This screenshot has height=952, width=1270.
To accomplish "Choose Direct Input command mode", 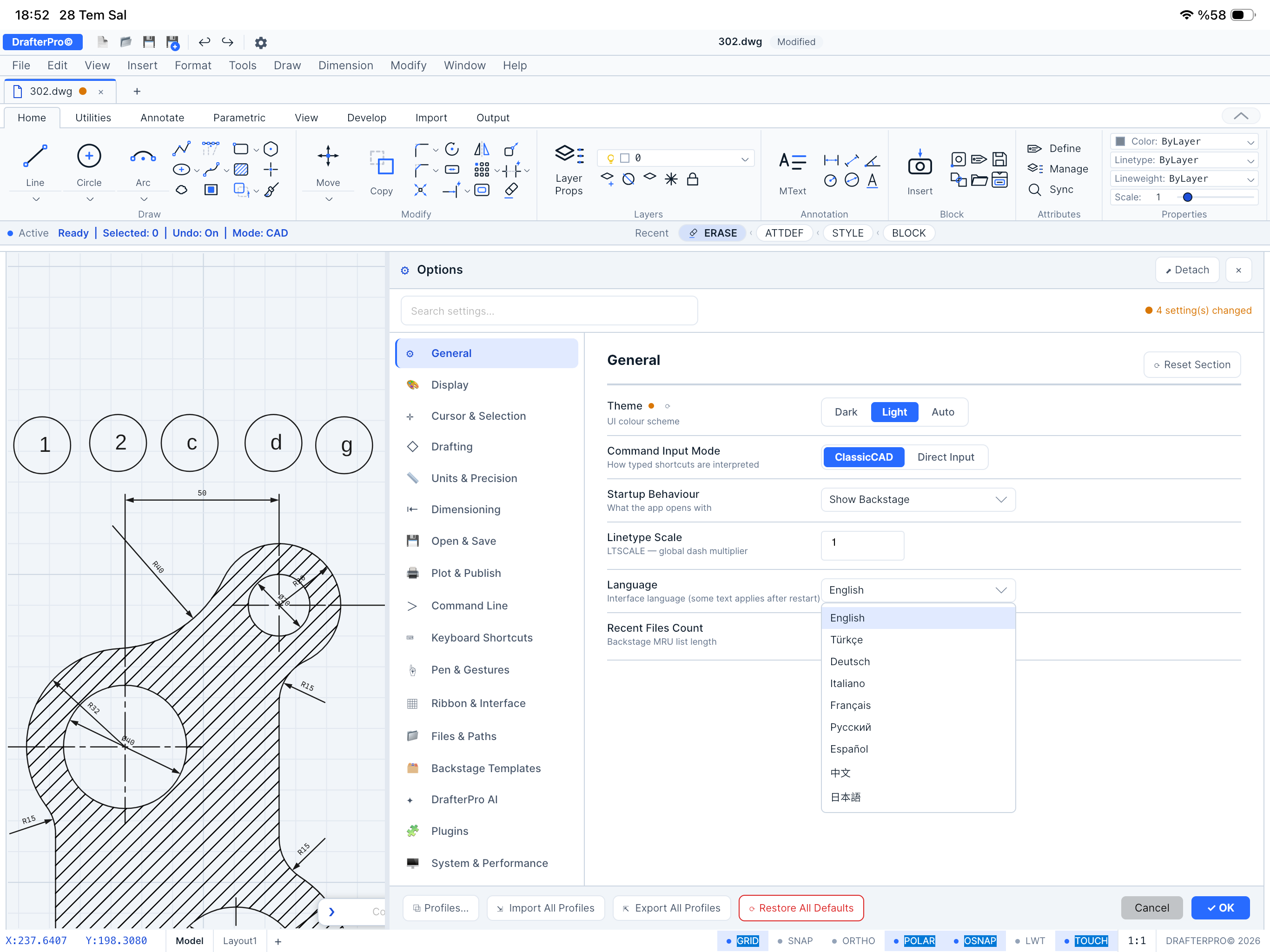I will [946, 457].
